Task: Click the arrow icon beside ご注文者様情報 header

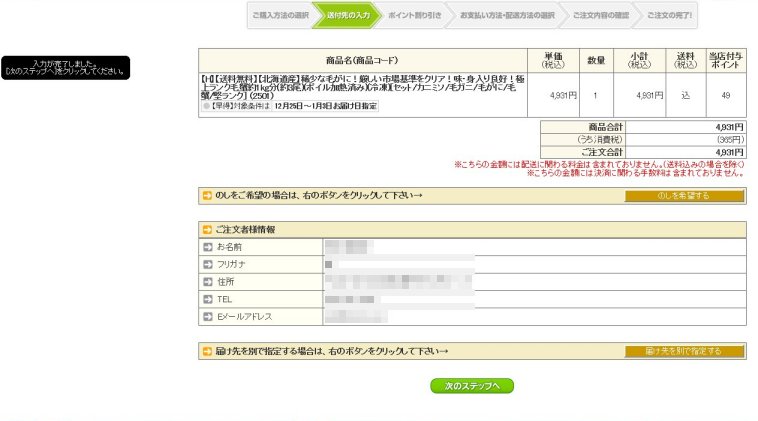Action: tap(207, 229)
